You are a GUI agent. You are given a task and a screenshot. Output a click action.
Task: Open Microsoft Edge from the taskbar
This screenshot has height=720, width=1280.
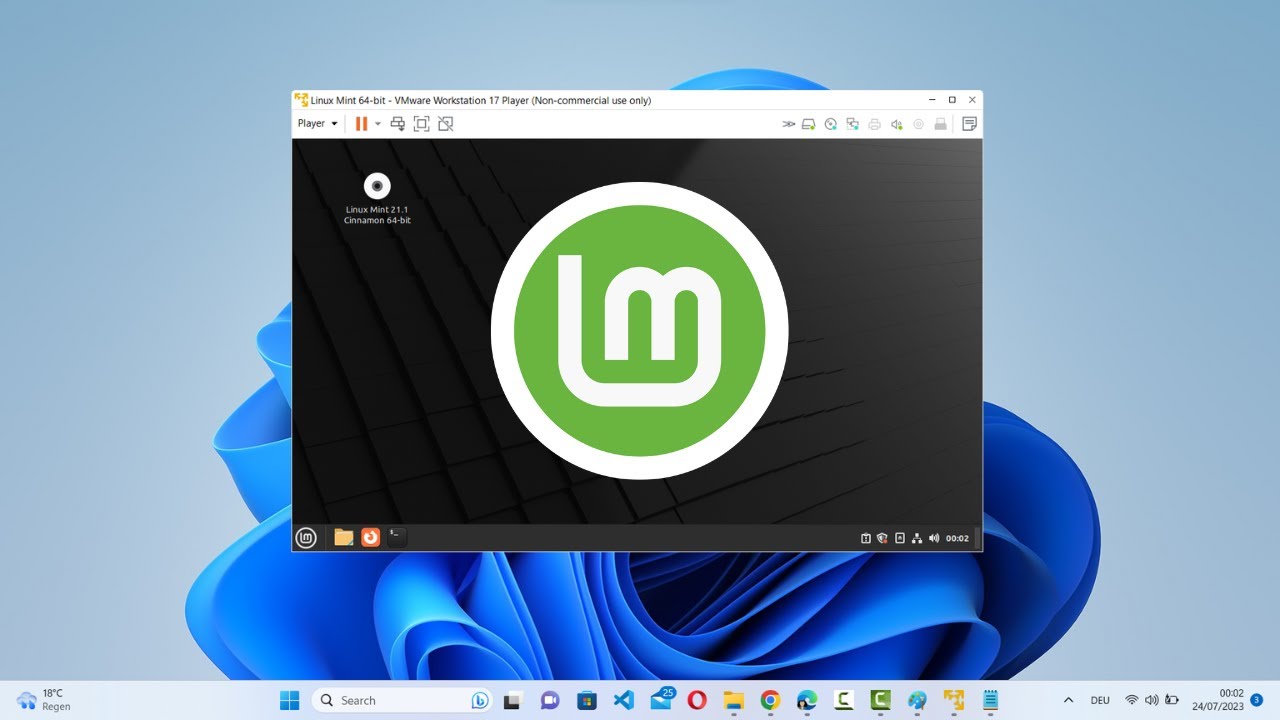click(807, 700)
